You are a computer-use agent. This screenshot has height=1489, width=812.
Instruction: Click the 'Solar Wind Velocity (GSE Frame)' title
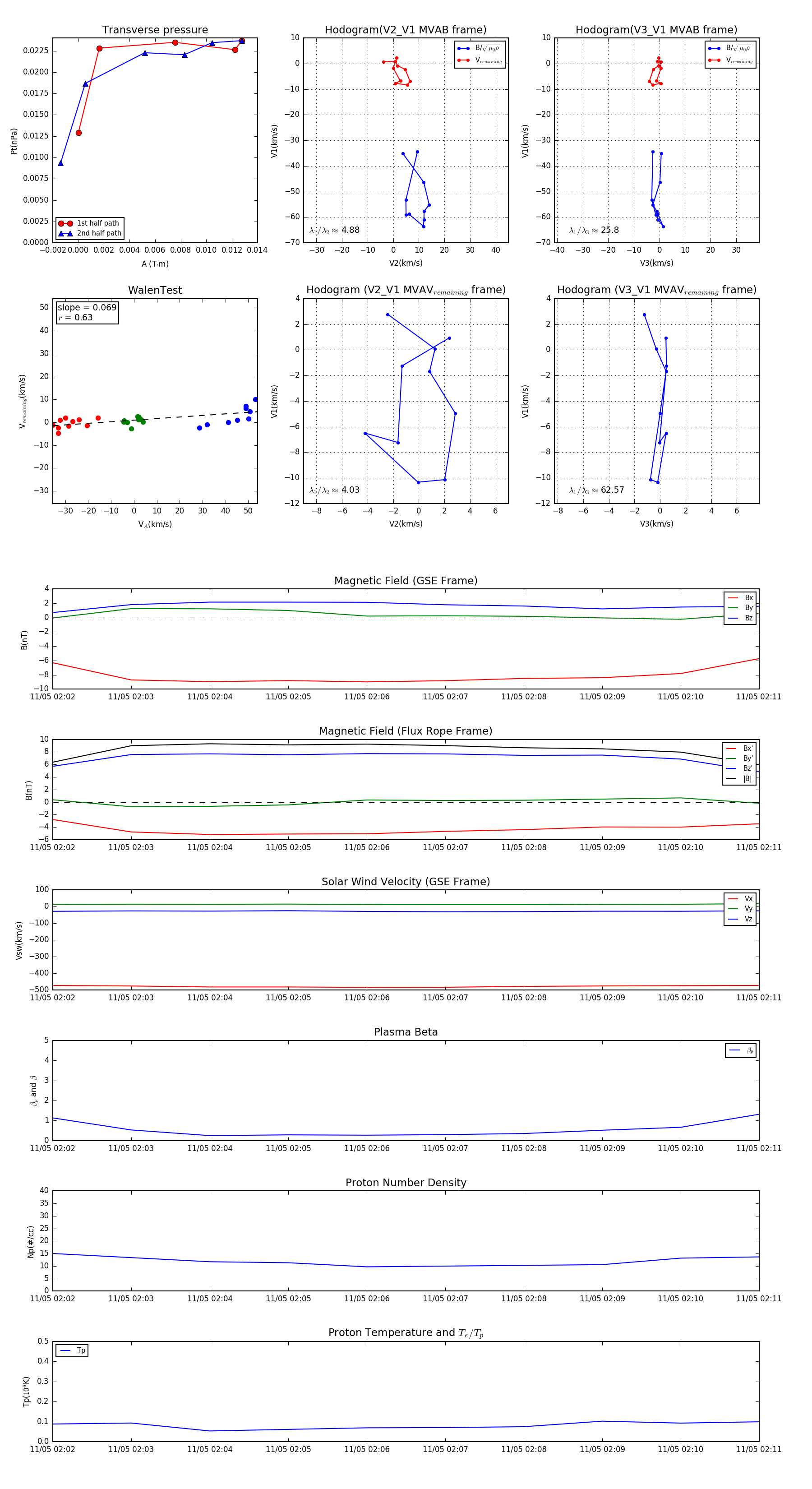tap(406, 882)
